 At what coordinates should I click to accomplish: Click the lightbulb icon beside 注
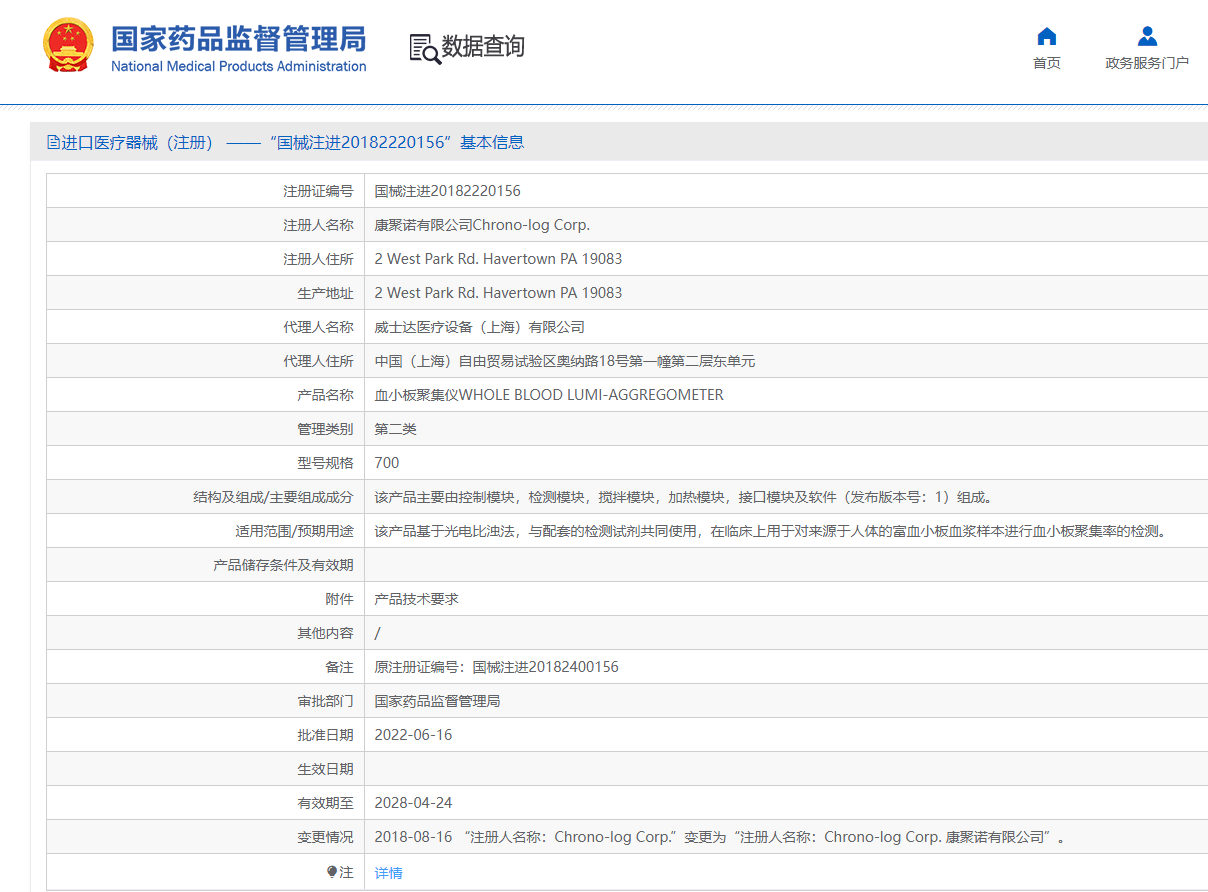(332, 872)
